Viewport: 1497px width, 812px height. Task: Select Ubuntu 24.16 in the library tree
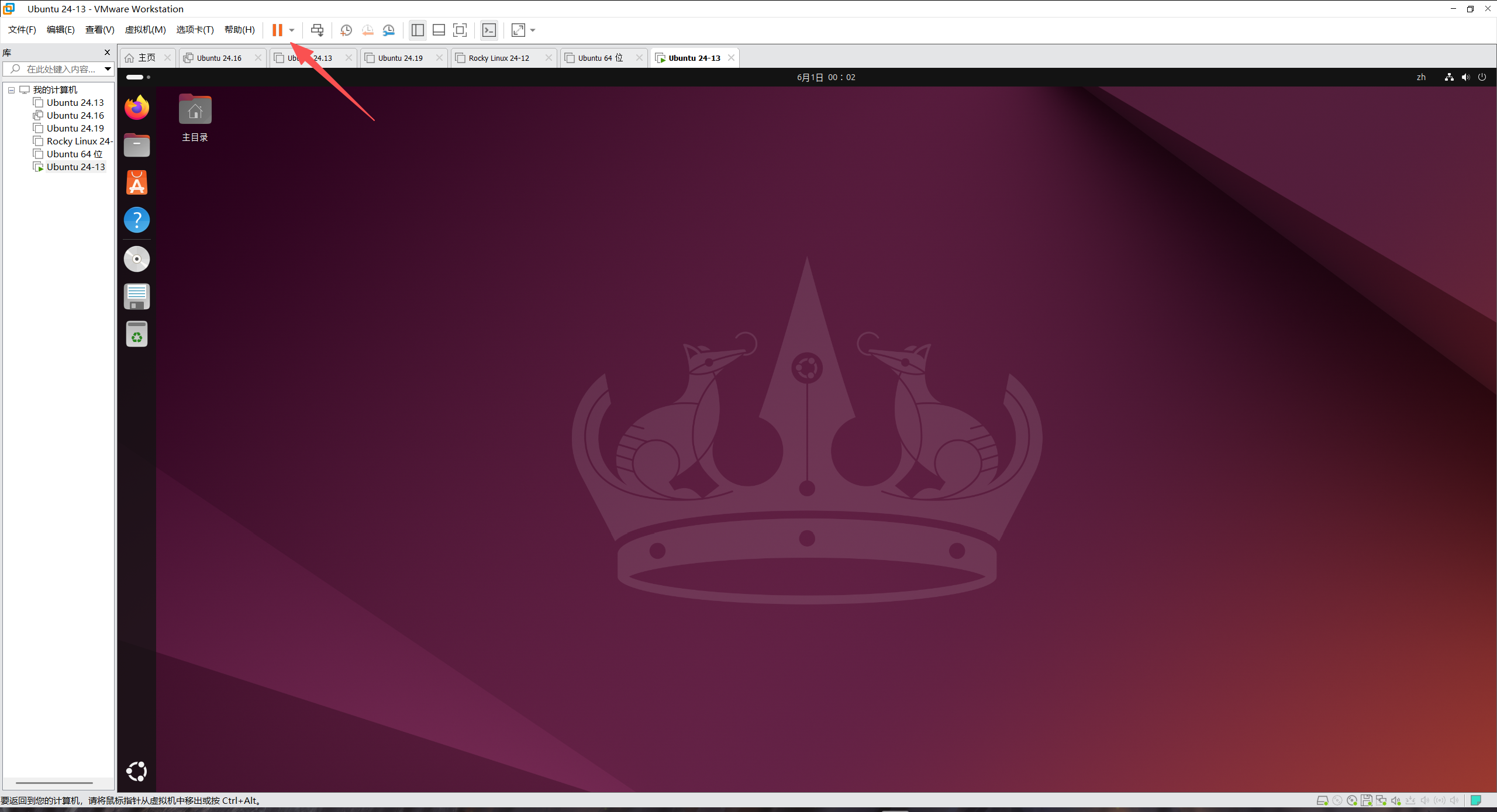(75, 116)
